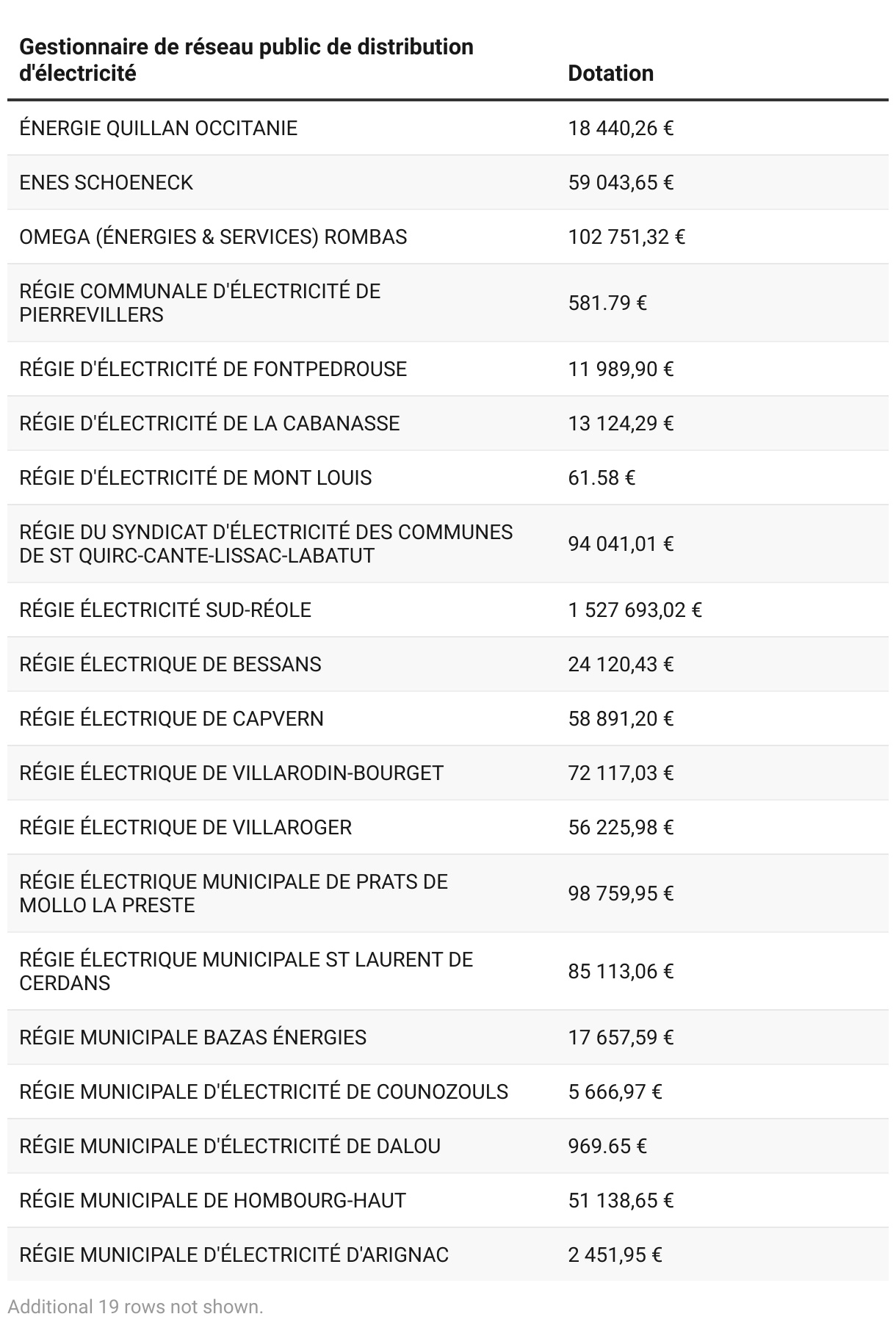This screenshot has height=1325, width=896.
Task: Click the 94 041,01 € dotation cell
Action: pos(621,544)
